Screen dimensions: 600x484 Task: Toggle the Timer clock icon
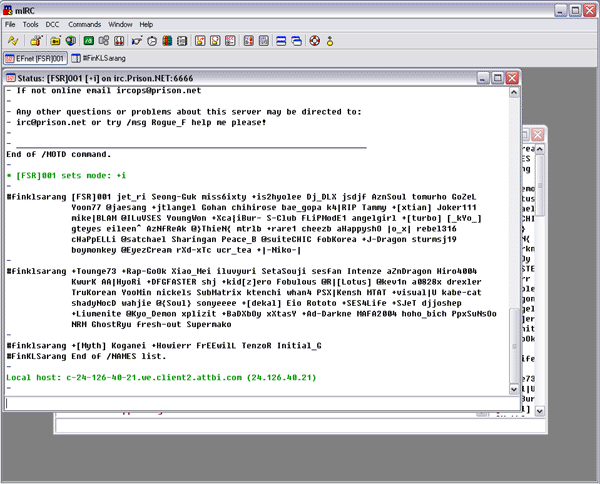[x=152, y=41]
